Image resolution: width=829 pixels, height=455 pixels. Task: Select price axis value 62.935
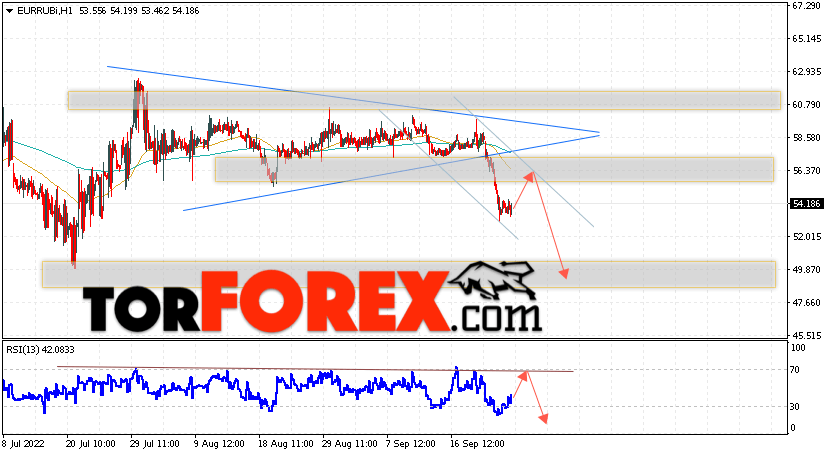pos(806,71)
